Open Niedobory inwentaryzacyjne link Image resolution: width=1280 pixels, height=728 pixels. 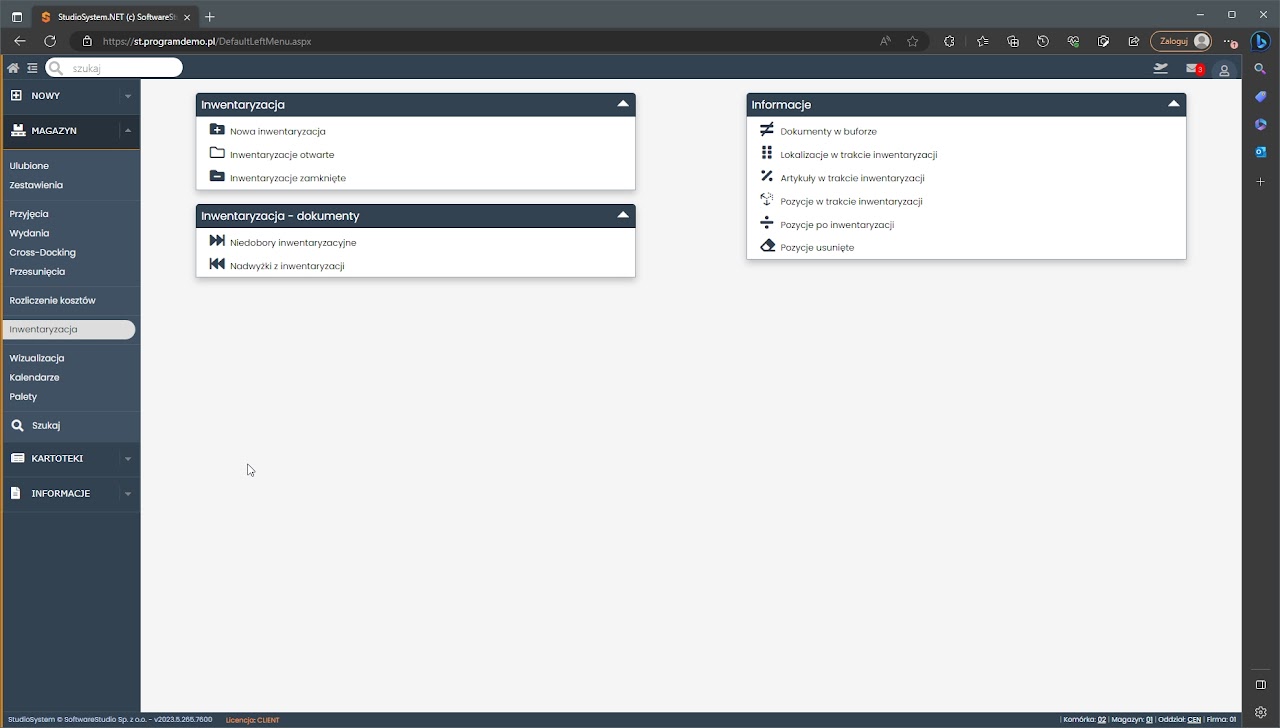(x=293, y=243)
